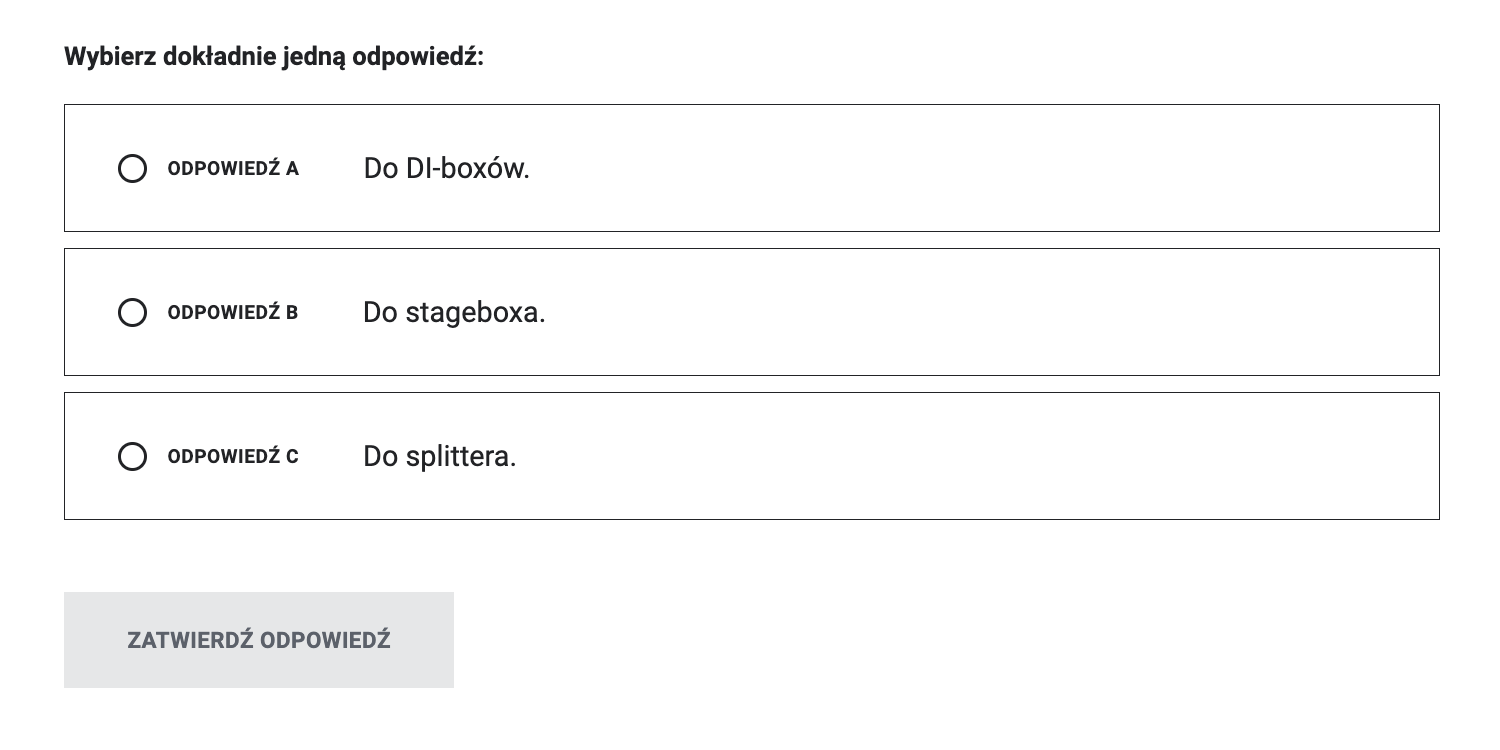Click the heading 'Wybierz dokładnie jedną odpowiedź:'

point(274,57)
